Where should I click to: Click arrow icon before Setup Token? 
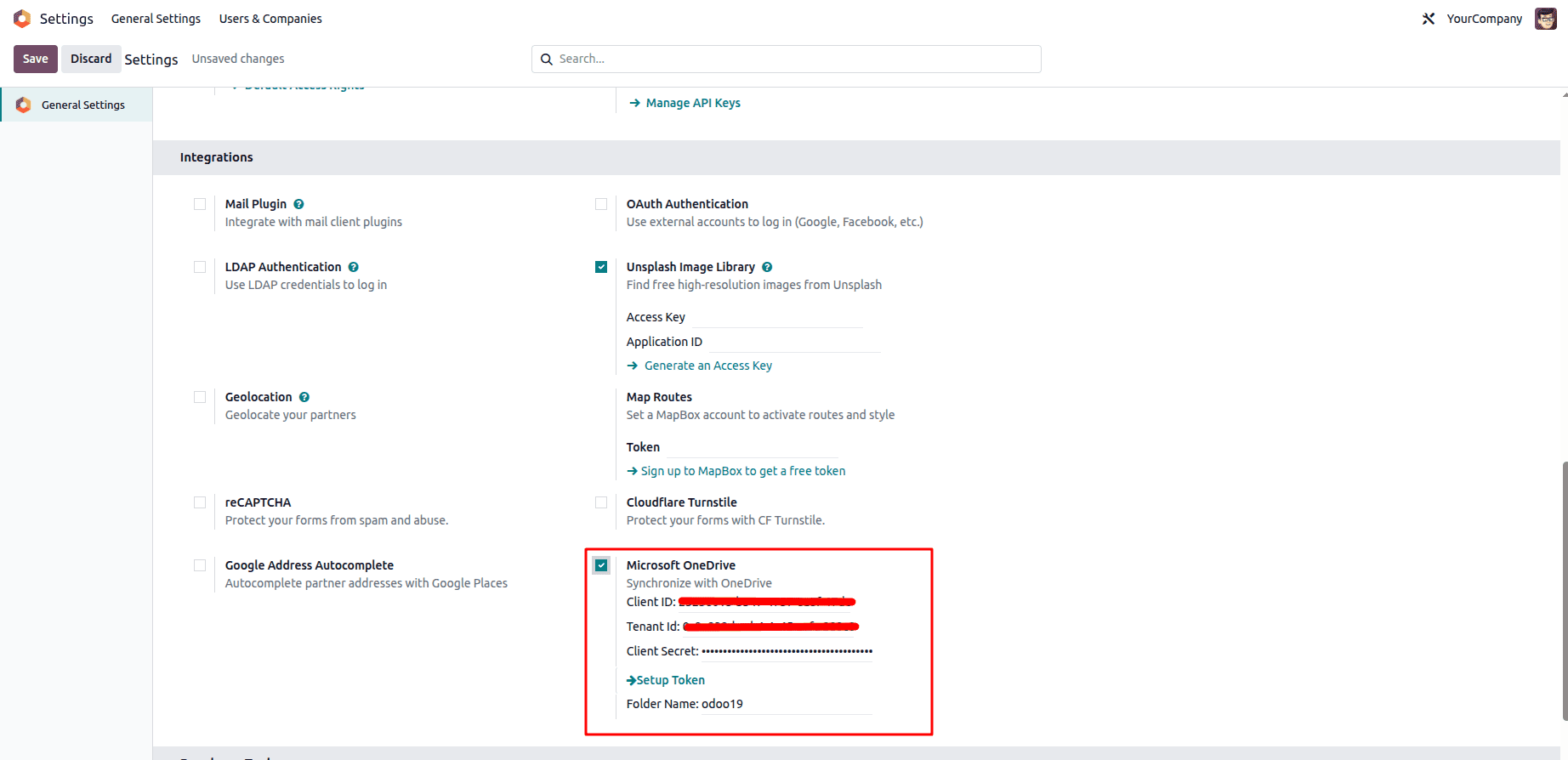[631, 680]
